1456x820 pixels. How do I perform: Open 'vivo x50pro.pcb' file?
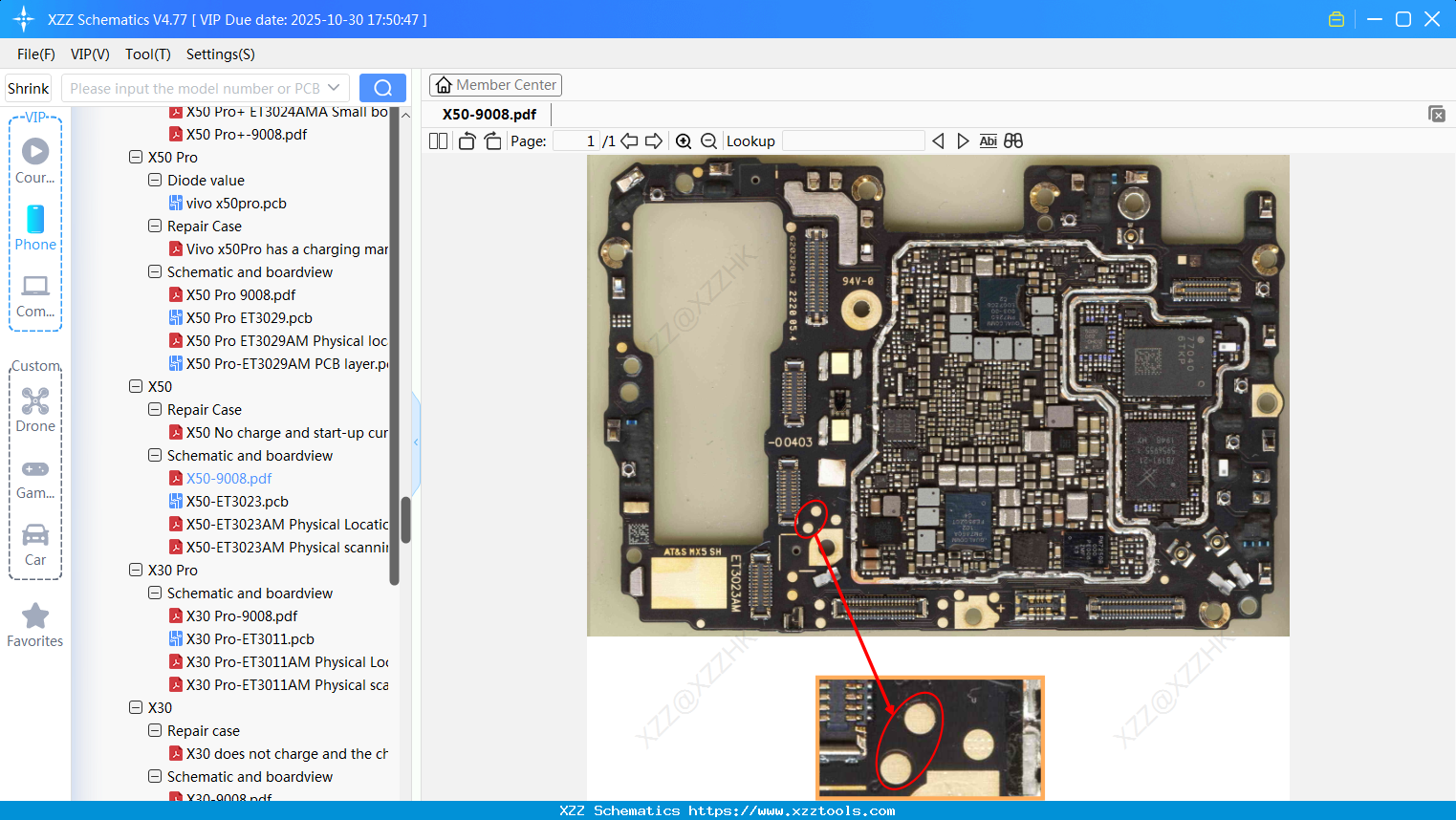click(236, 203)
